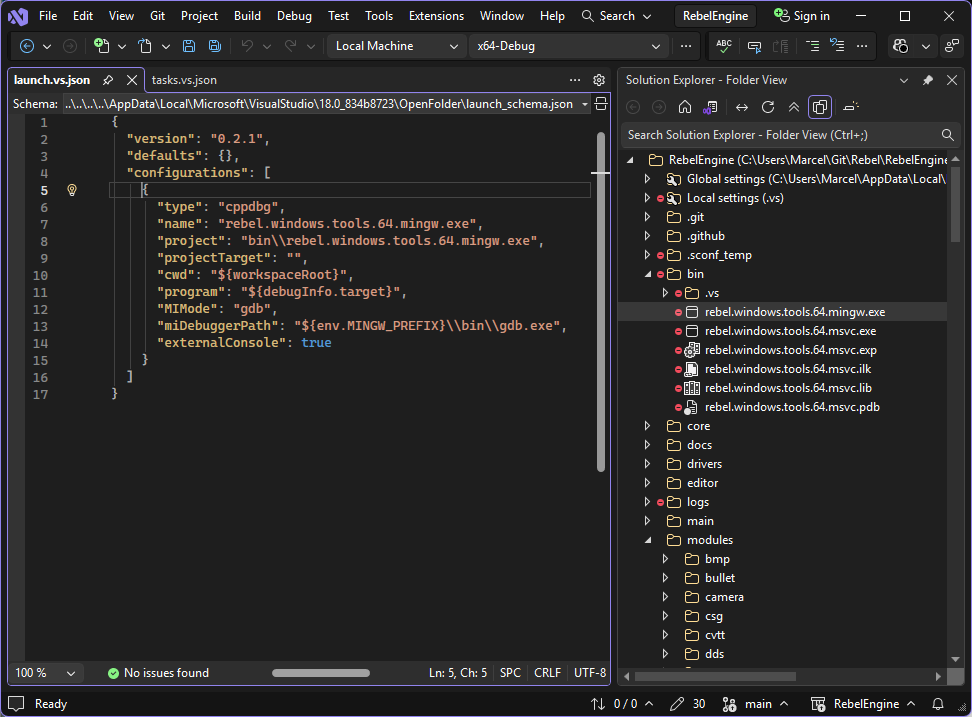Click the pencil pending changes icon

(677, 704)
